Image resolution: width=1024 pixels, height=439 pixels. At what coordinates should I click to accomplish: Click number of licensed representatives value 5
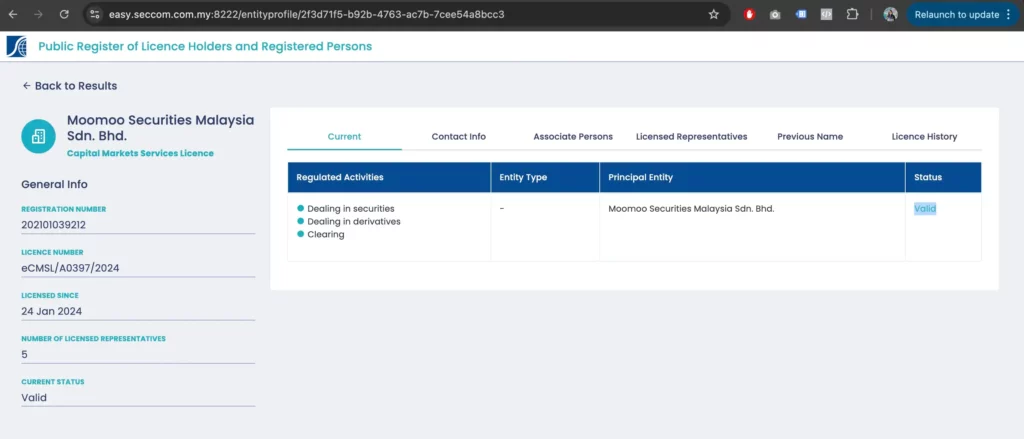[x=24, y=354]
